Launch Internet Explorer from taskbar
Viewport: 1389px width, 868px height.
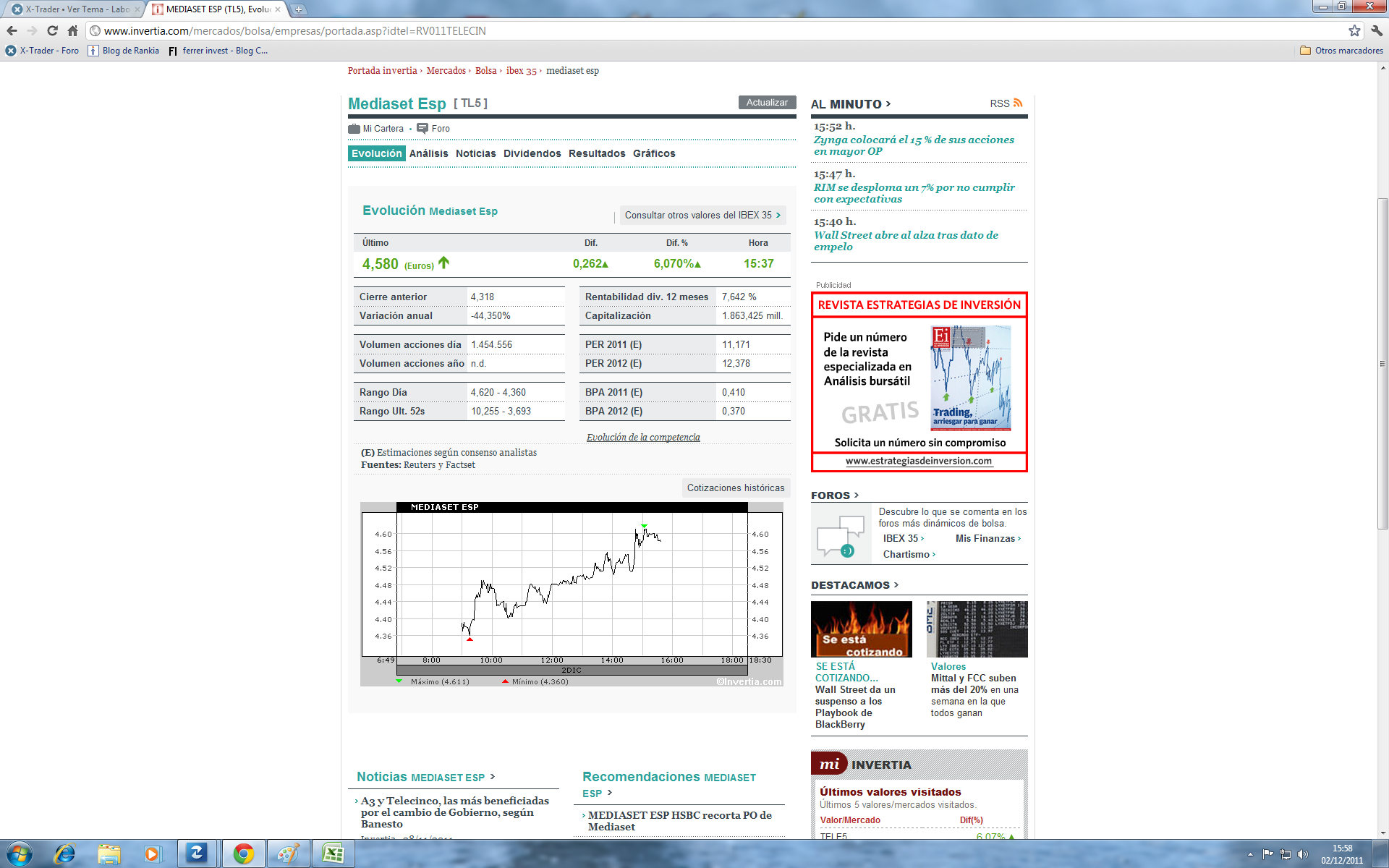(64, 854)
